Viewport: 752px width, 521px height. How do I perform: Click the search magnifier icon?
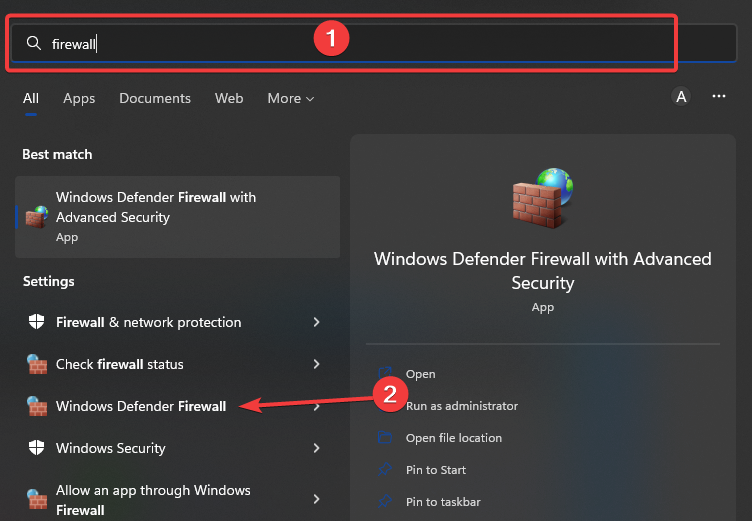click(x=34, y=43)
